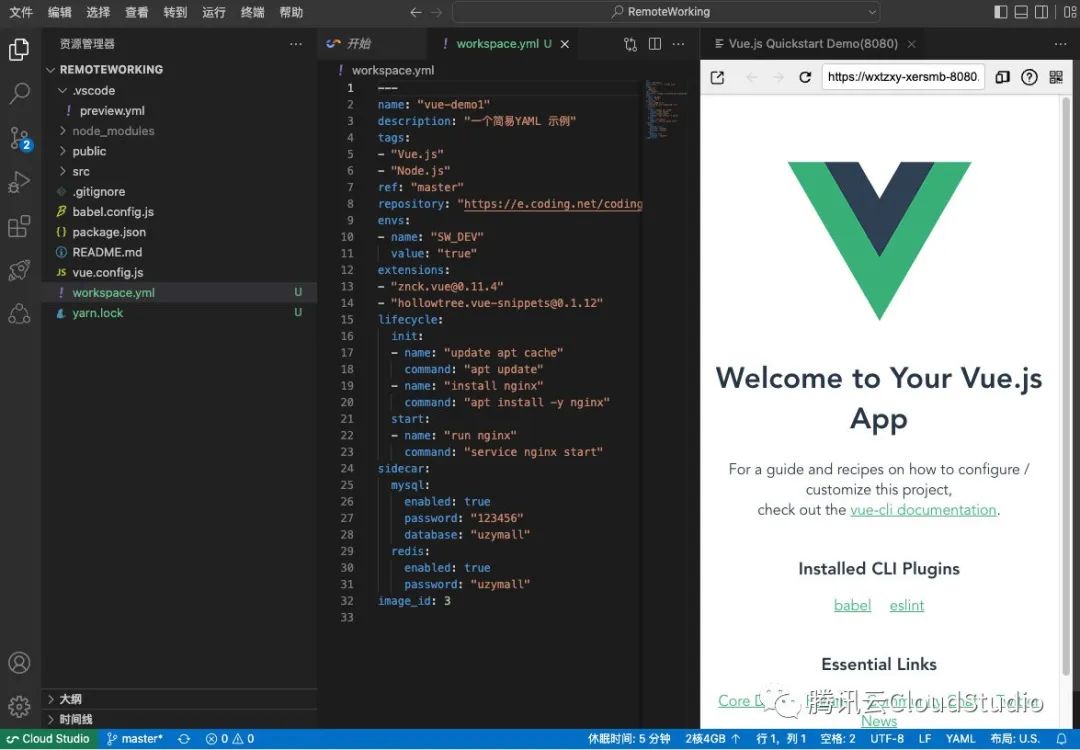Open editor more actions ellipsis

click(x=679, y=44)
